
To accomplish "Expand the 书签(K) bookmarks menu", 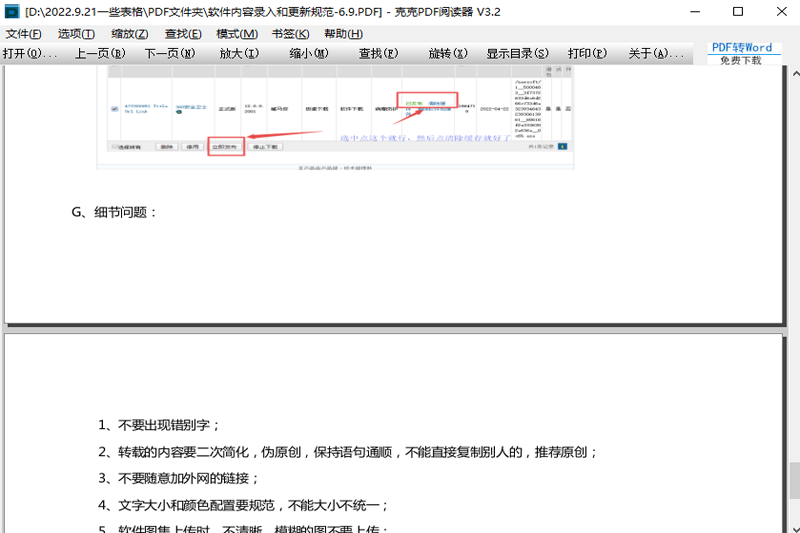I will [x=290, y=34].
